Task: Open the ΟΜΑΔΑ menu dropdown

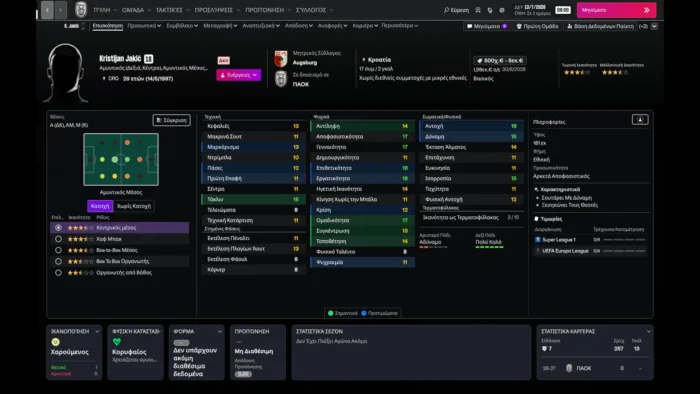Action: (x=136, y=10)
